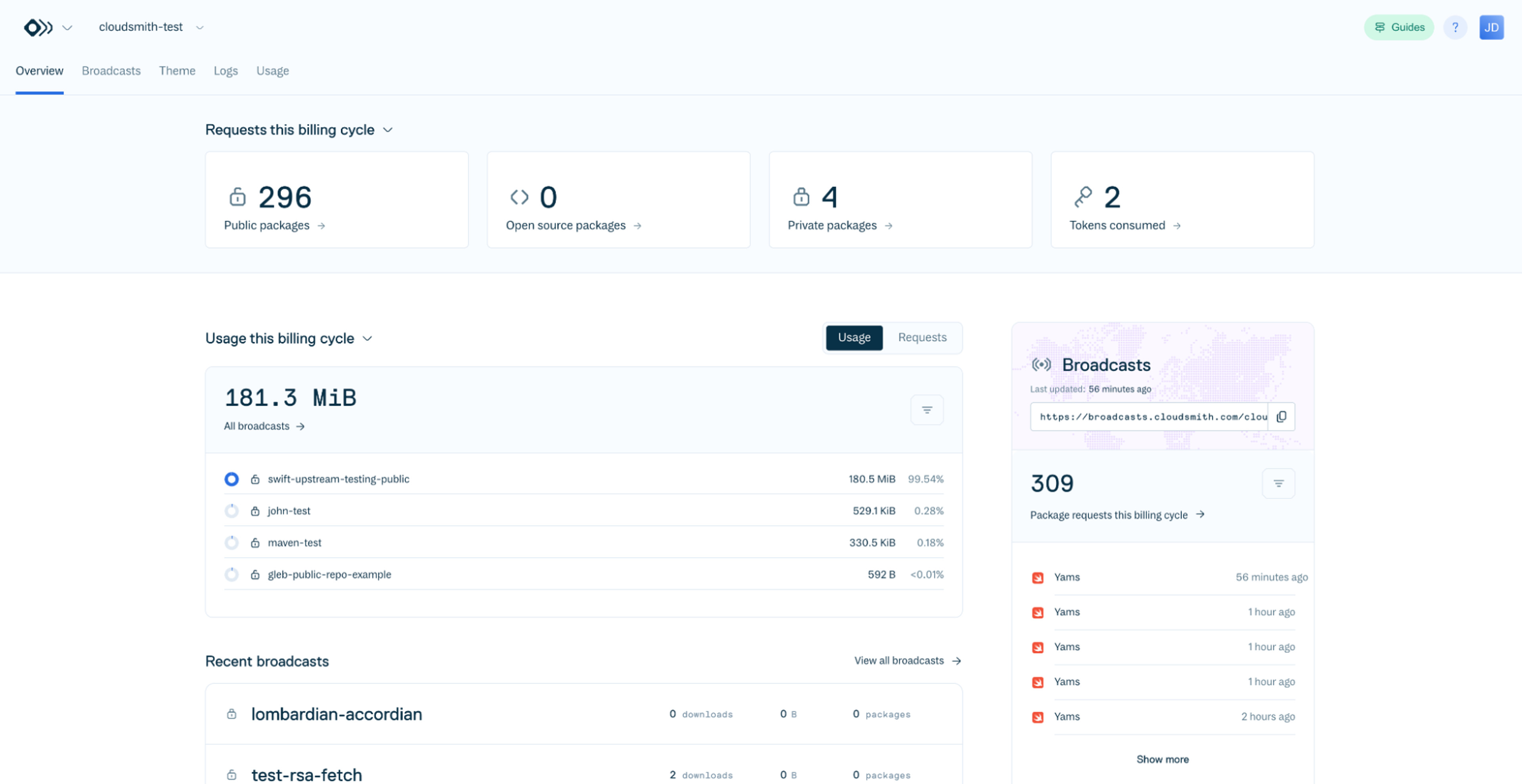Click the 99.54% value
The image size is (1522, 784).
[925, 479]
